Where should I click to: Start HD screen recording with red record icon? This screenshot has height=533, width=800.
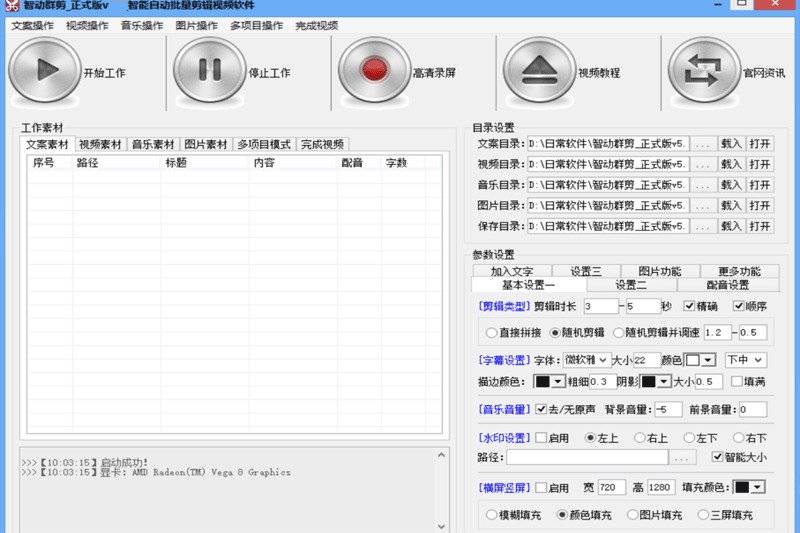coord(375,71)
